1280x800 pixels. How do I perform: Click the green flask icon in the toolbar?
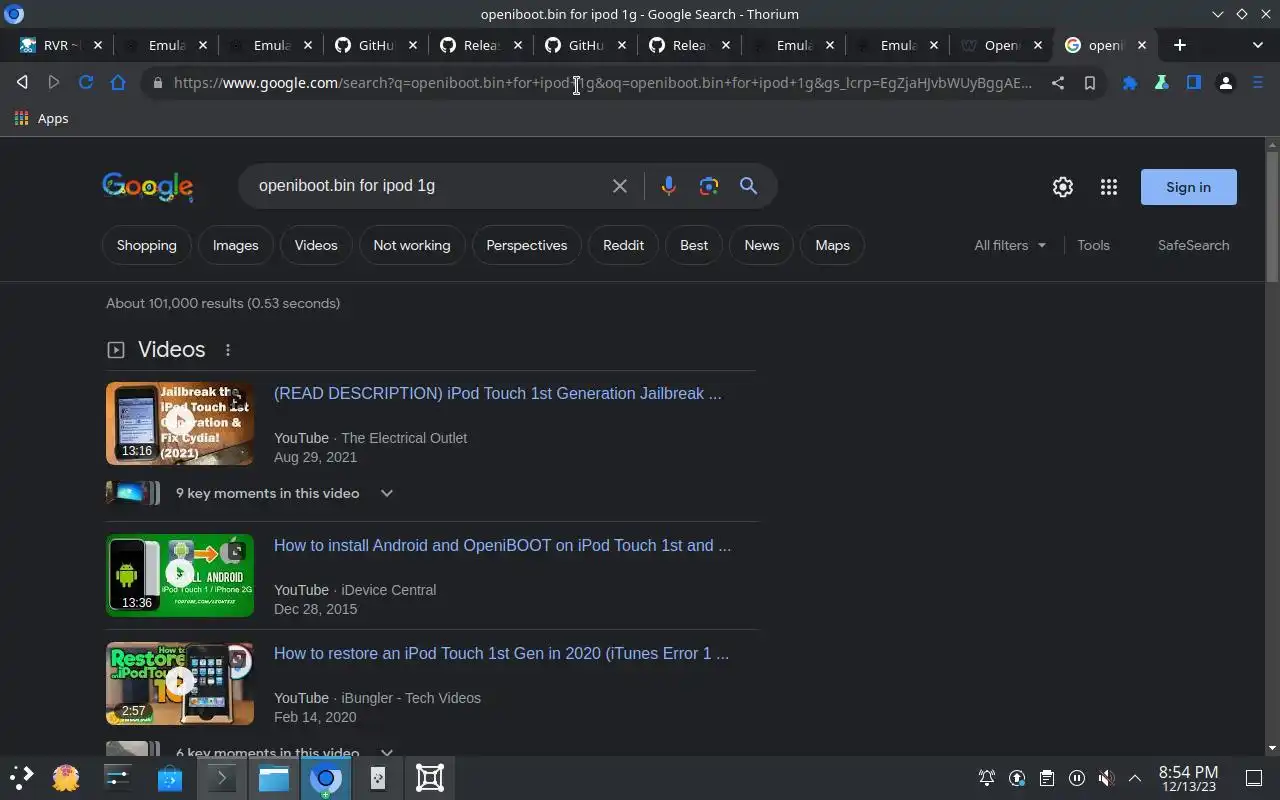pyautogui.click(x=1162, y=83)
